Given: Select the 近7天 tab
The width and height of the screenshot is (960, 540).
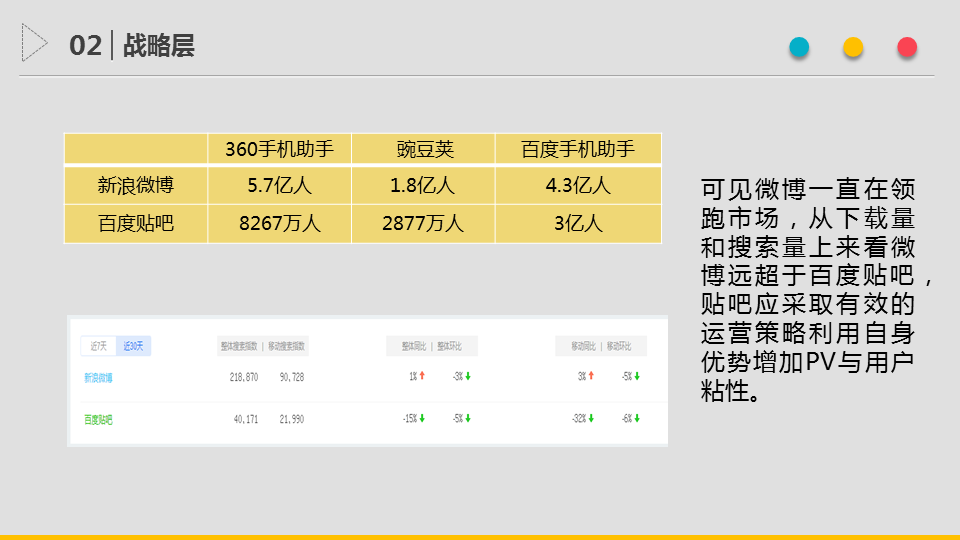Looking at the screenshot, I should [98, 346].
